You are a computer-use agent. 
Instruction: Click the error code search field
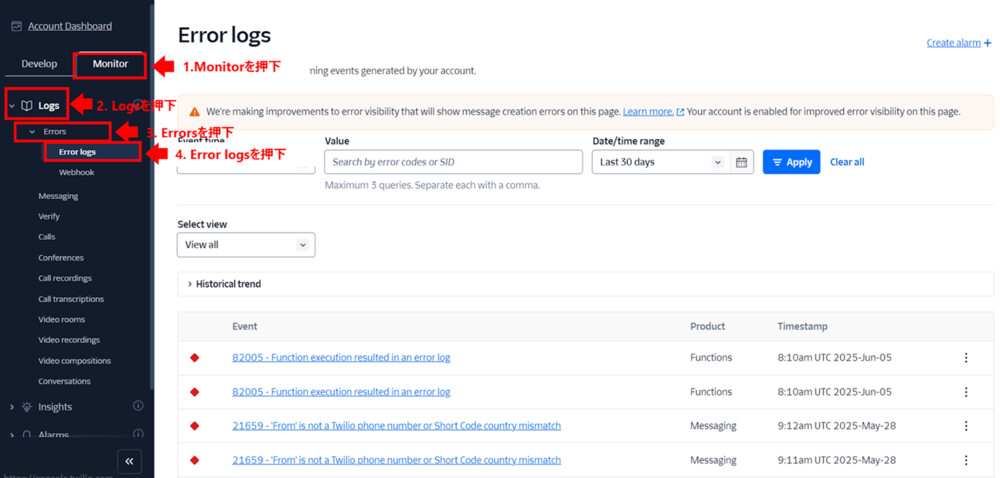pos(453,162)
